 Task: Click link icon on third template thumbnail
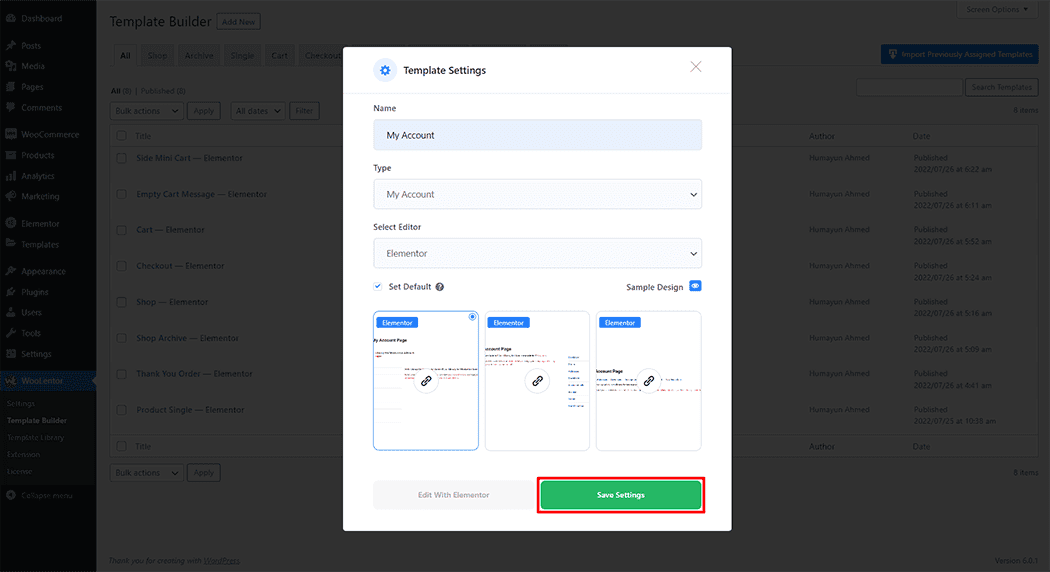point(648,381)
